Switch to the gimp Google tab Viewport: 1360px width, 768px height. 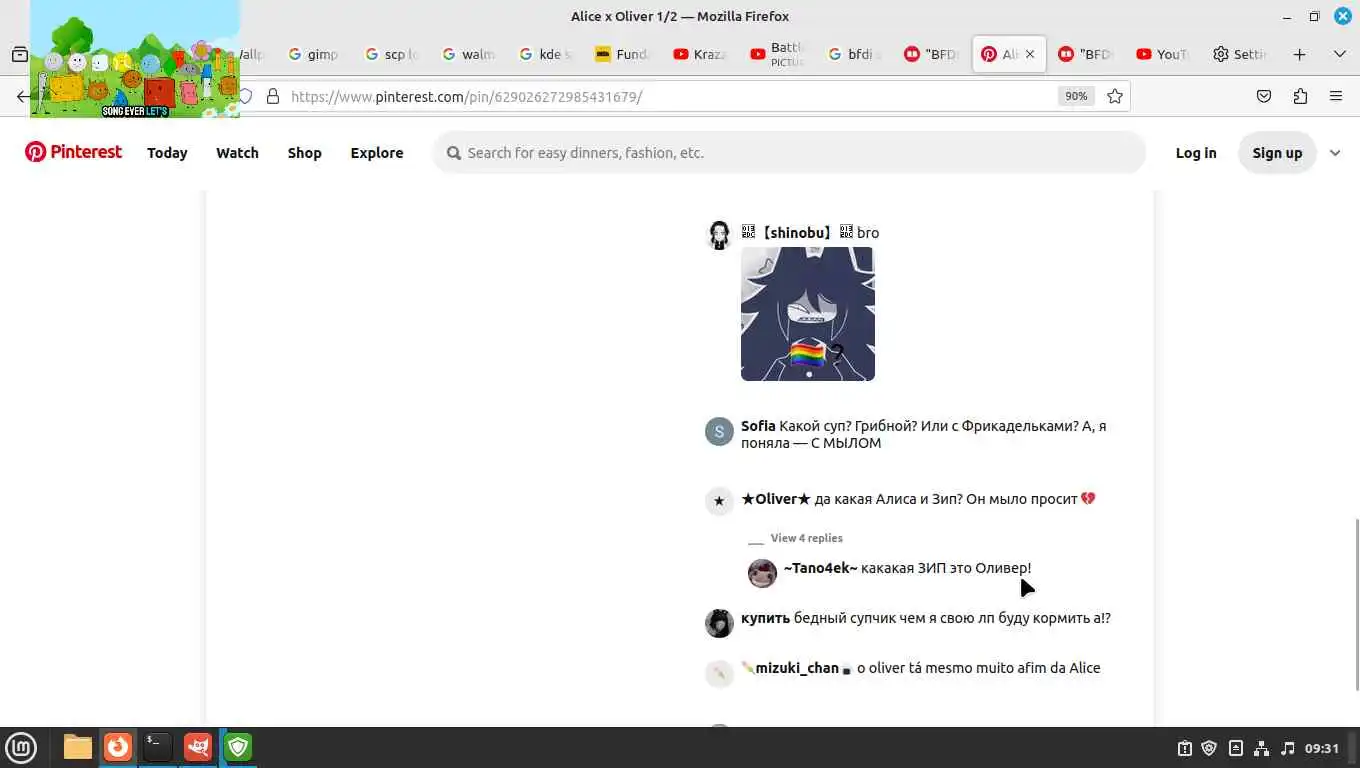coord(312,54)
